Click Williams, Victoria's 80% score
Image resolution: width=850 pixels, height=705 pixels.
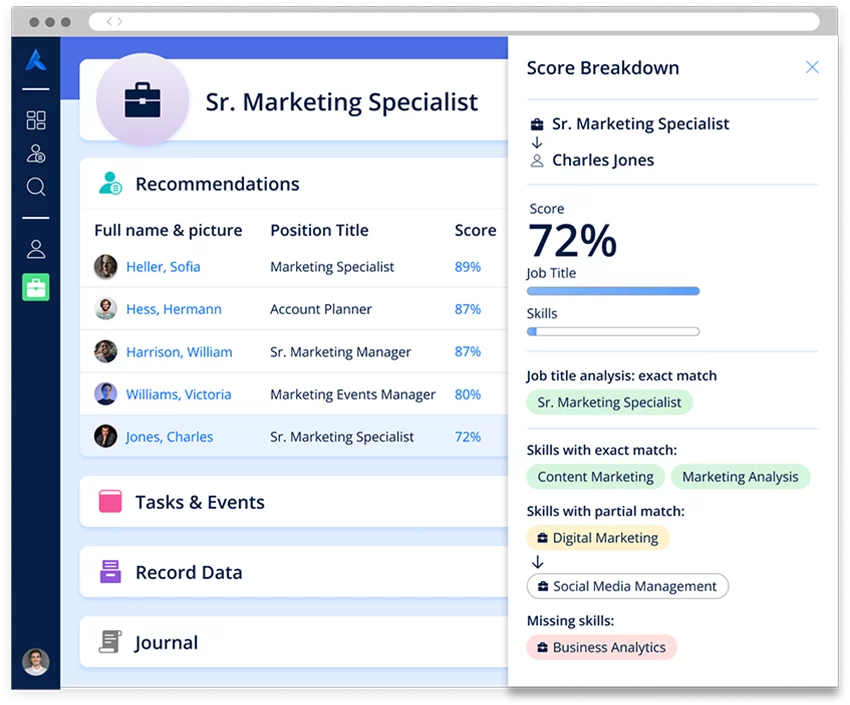click(467, 395)
